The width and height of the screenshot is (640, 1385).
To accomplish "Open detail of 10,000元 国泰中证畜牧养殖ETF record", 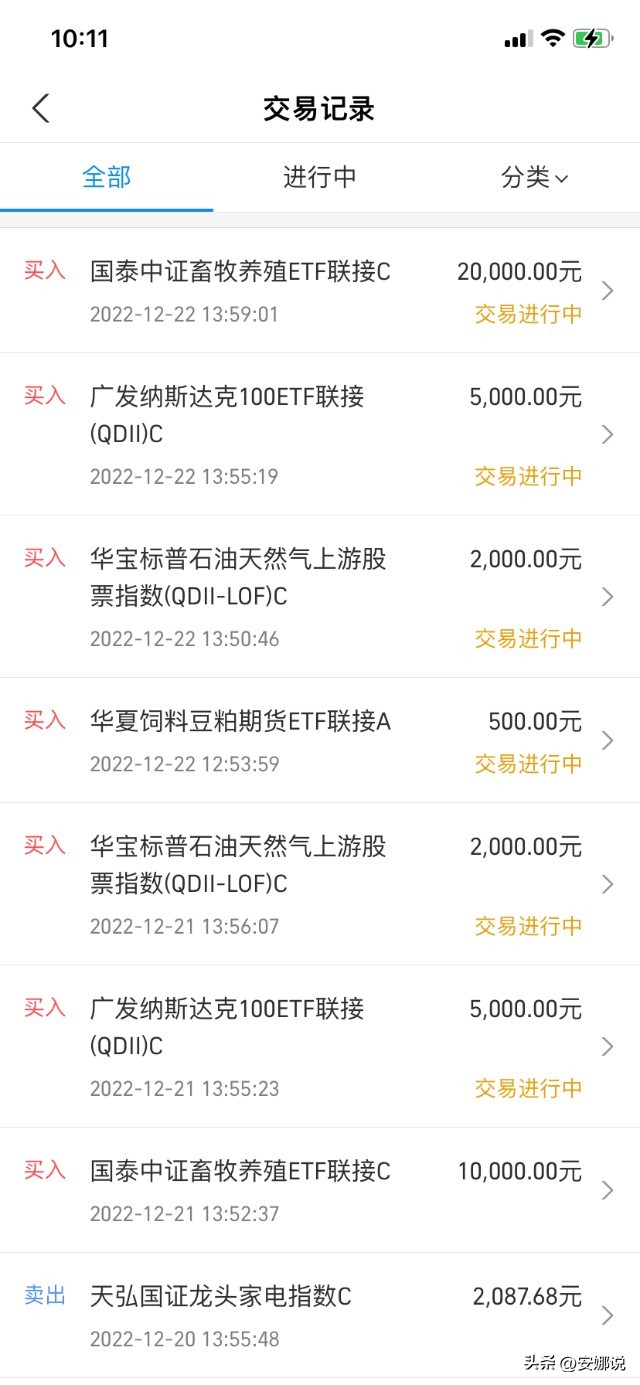I will coord(607,1190).
